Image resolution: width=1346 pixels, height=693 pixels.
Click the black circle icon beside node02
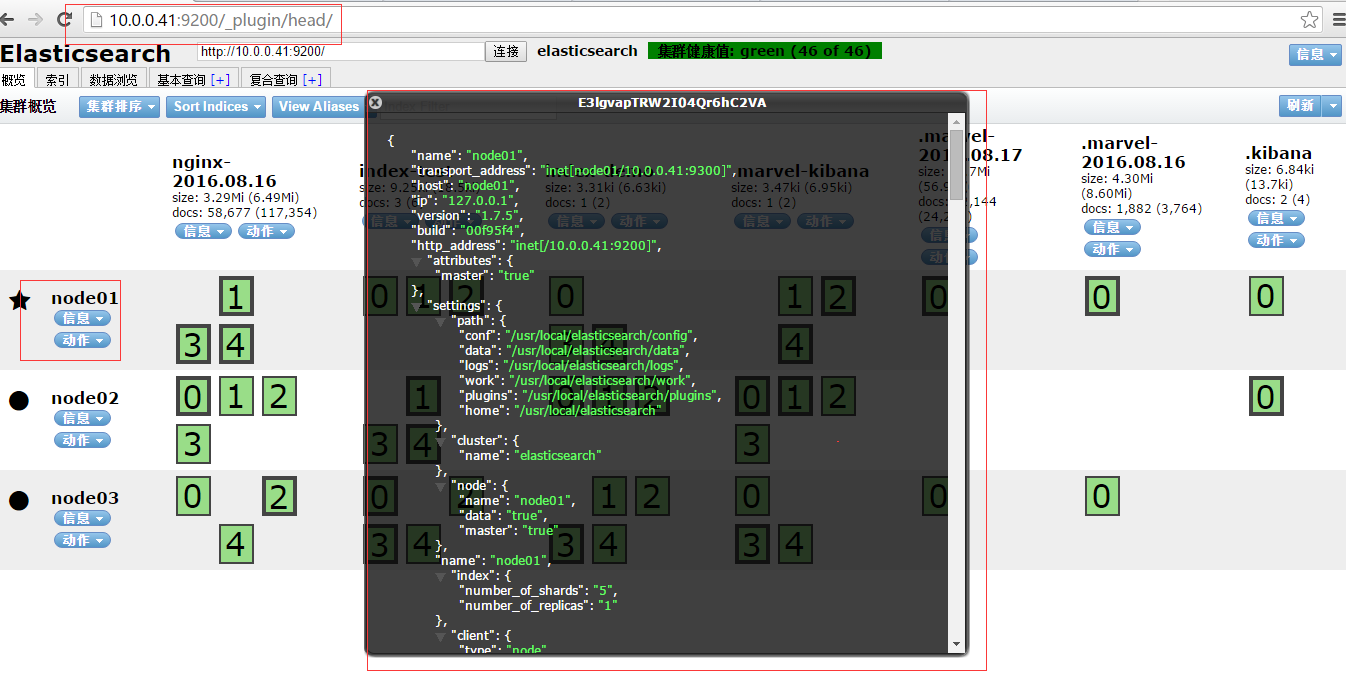coord(19,400)
